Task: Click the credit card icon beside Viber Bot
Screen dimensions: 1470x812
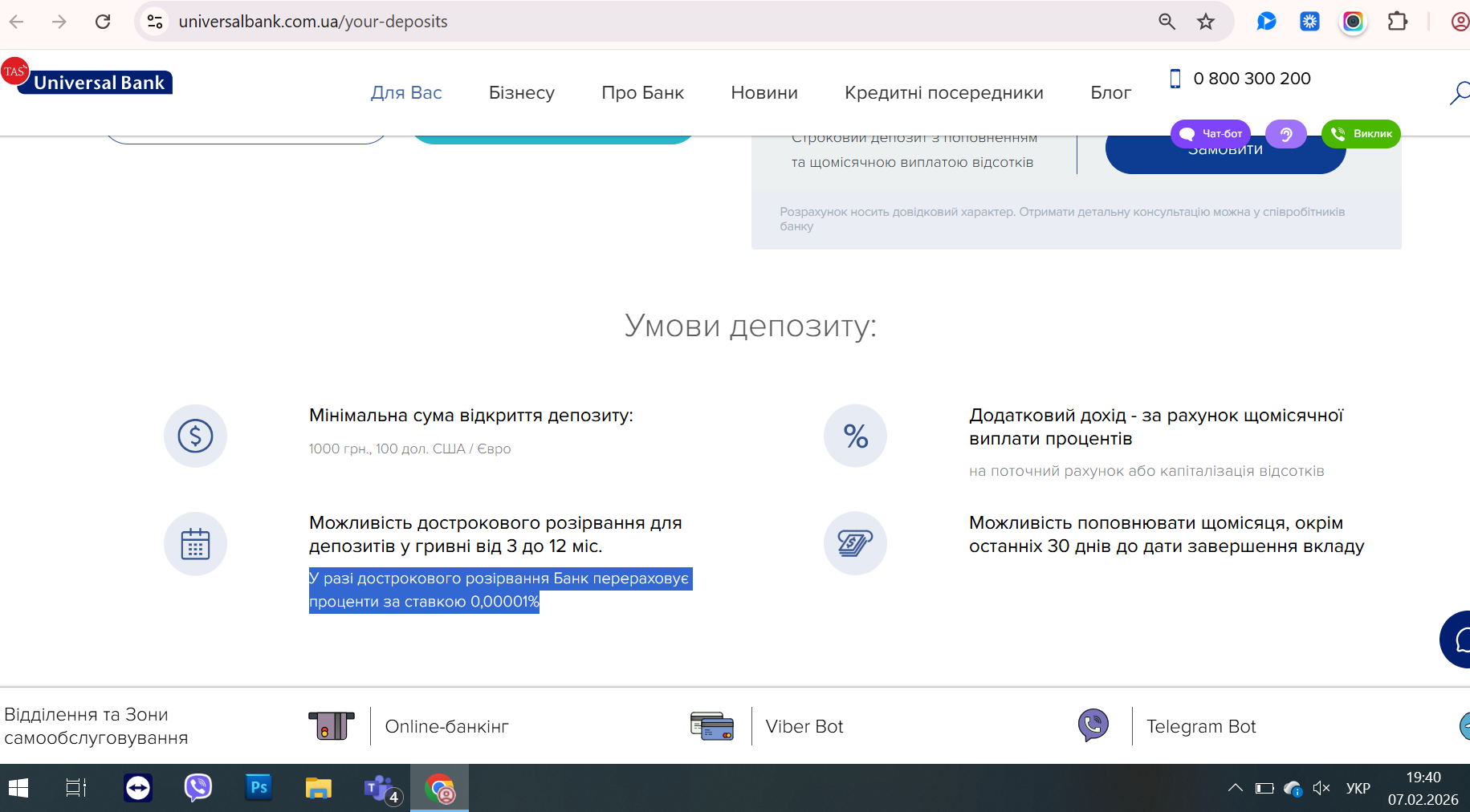Action: 712,726
